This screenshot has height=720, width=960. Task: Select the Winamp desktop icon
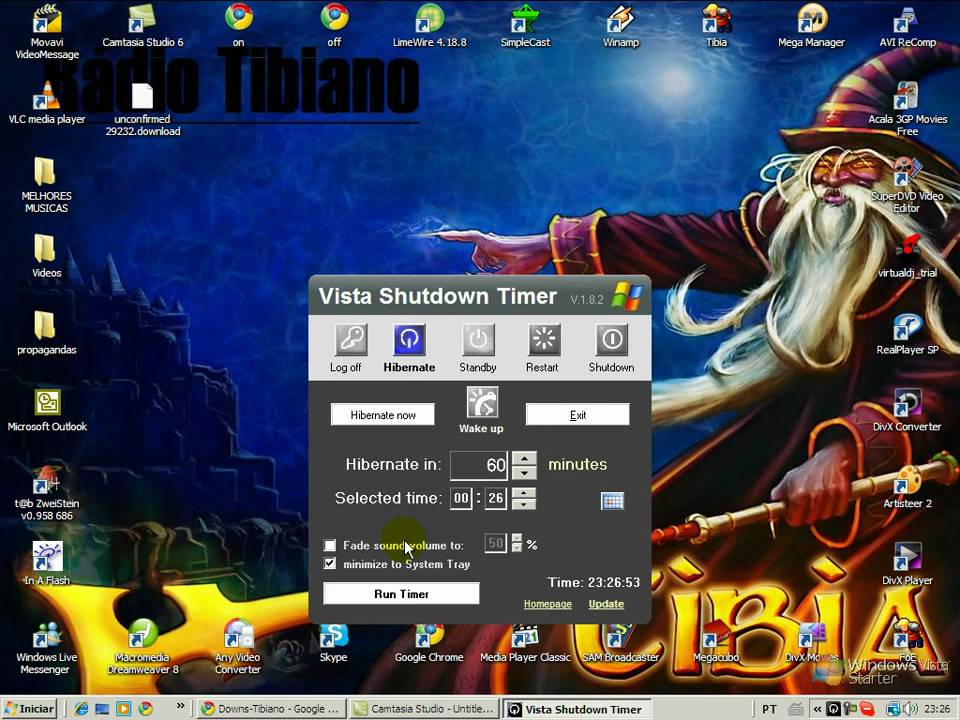tap(620, 26)
